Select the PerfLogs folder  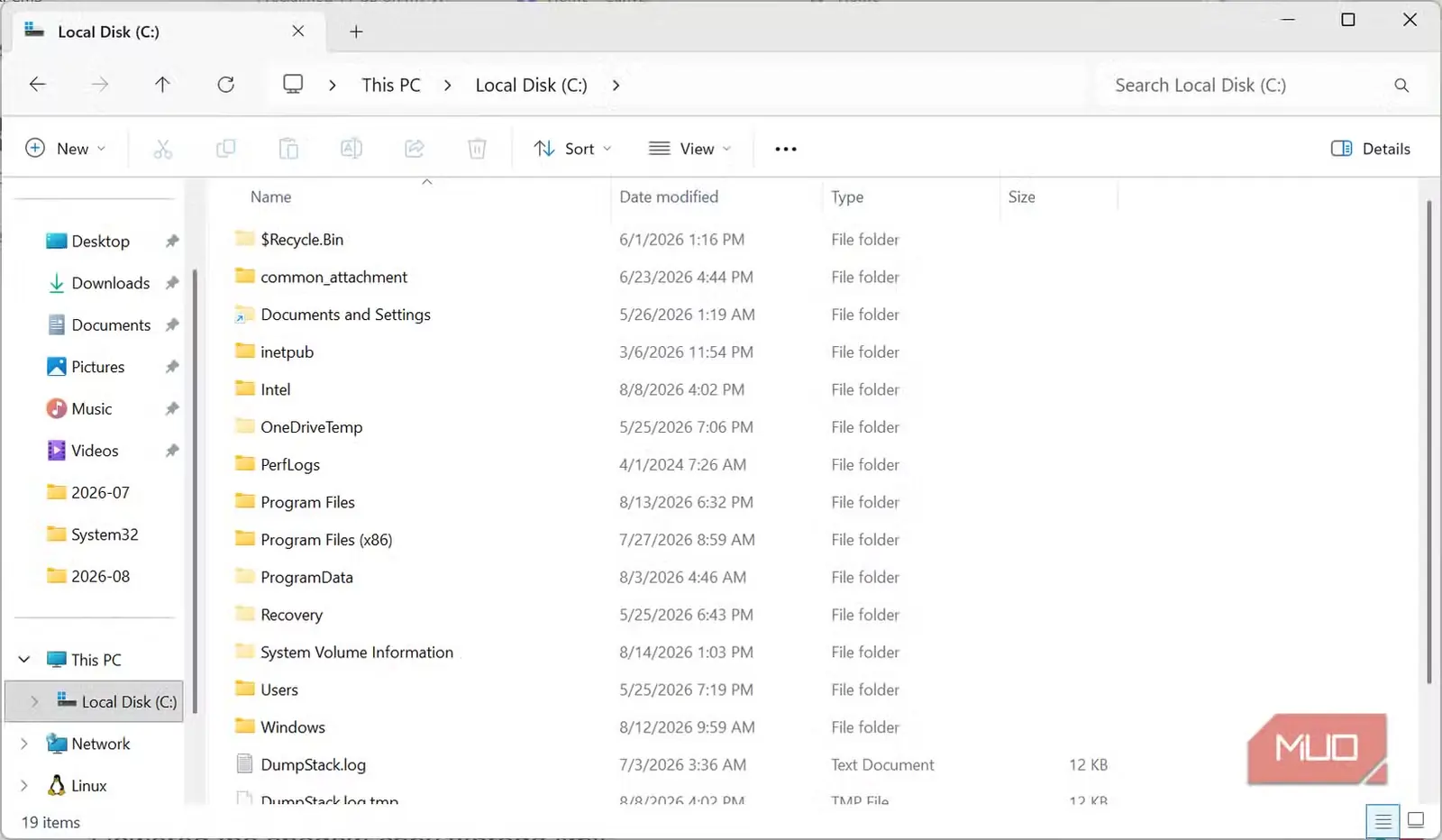pos(290,464)
